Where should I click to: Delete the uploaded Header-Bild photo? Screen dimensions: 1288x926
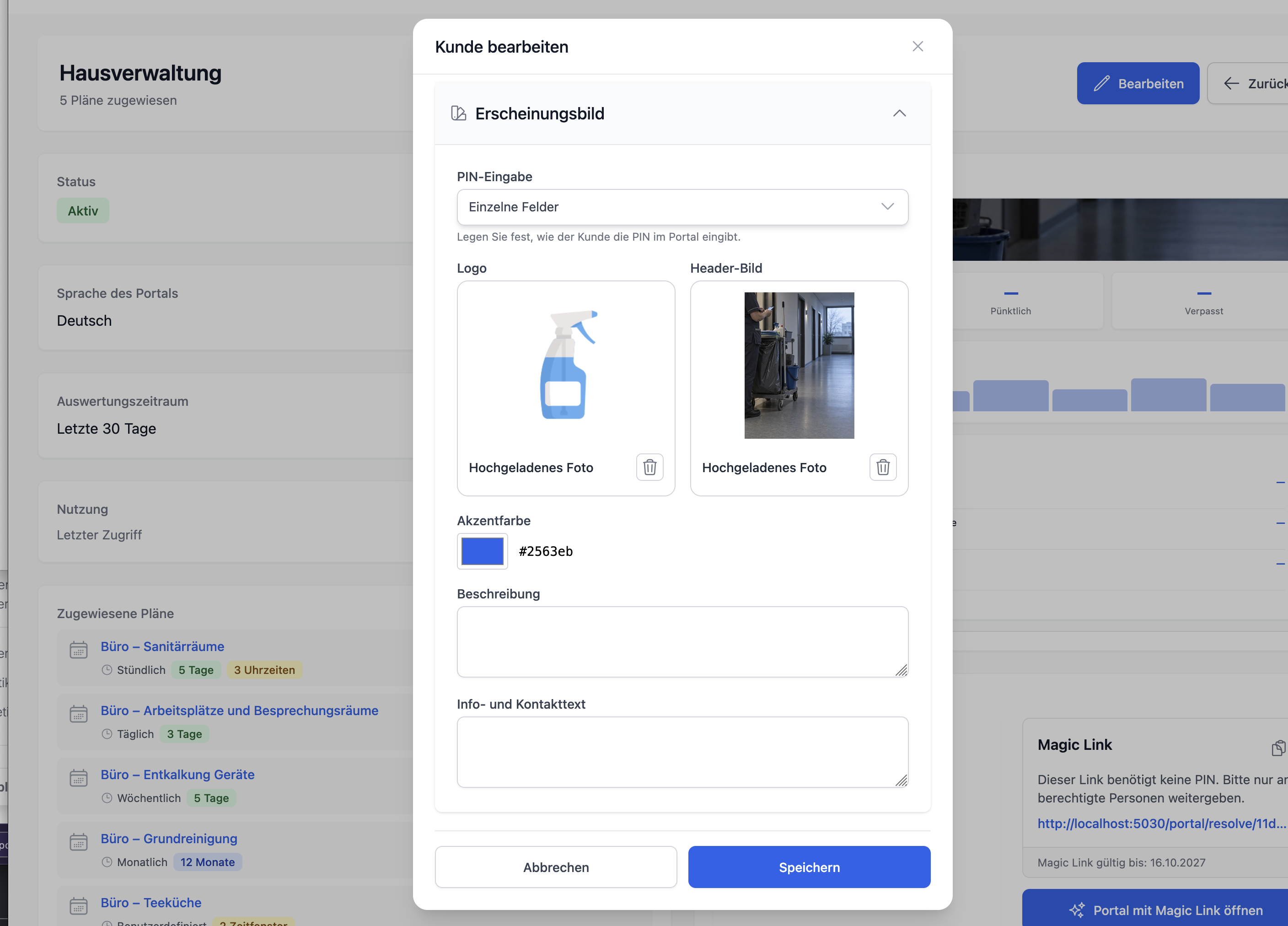(882, 467)
